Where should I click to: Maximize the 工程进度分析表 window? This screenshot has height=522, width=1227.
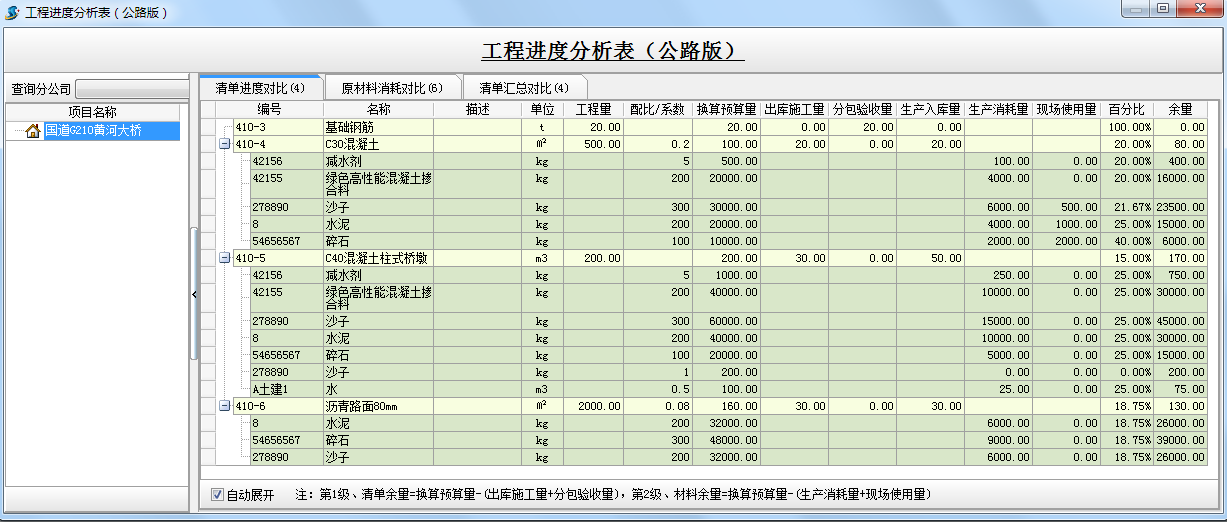1162,9
